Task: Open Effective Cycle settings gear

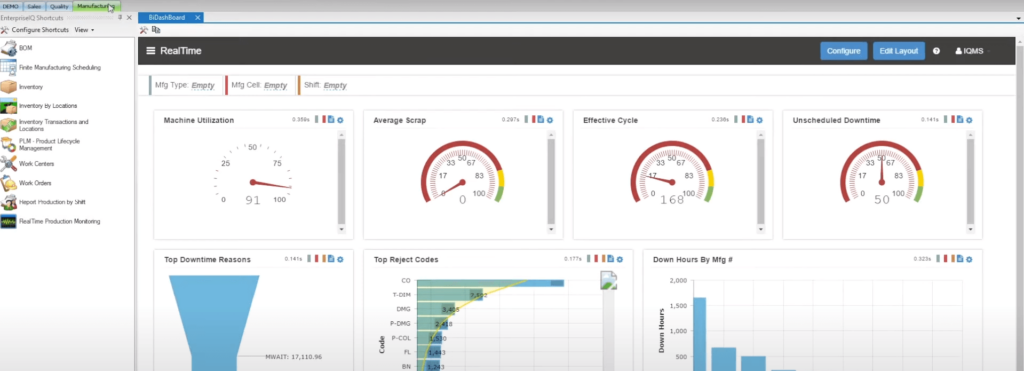Action: coord(759,120)
